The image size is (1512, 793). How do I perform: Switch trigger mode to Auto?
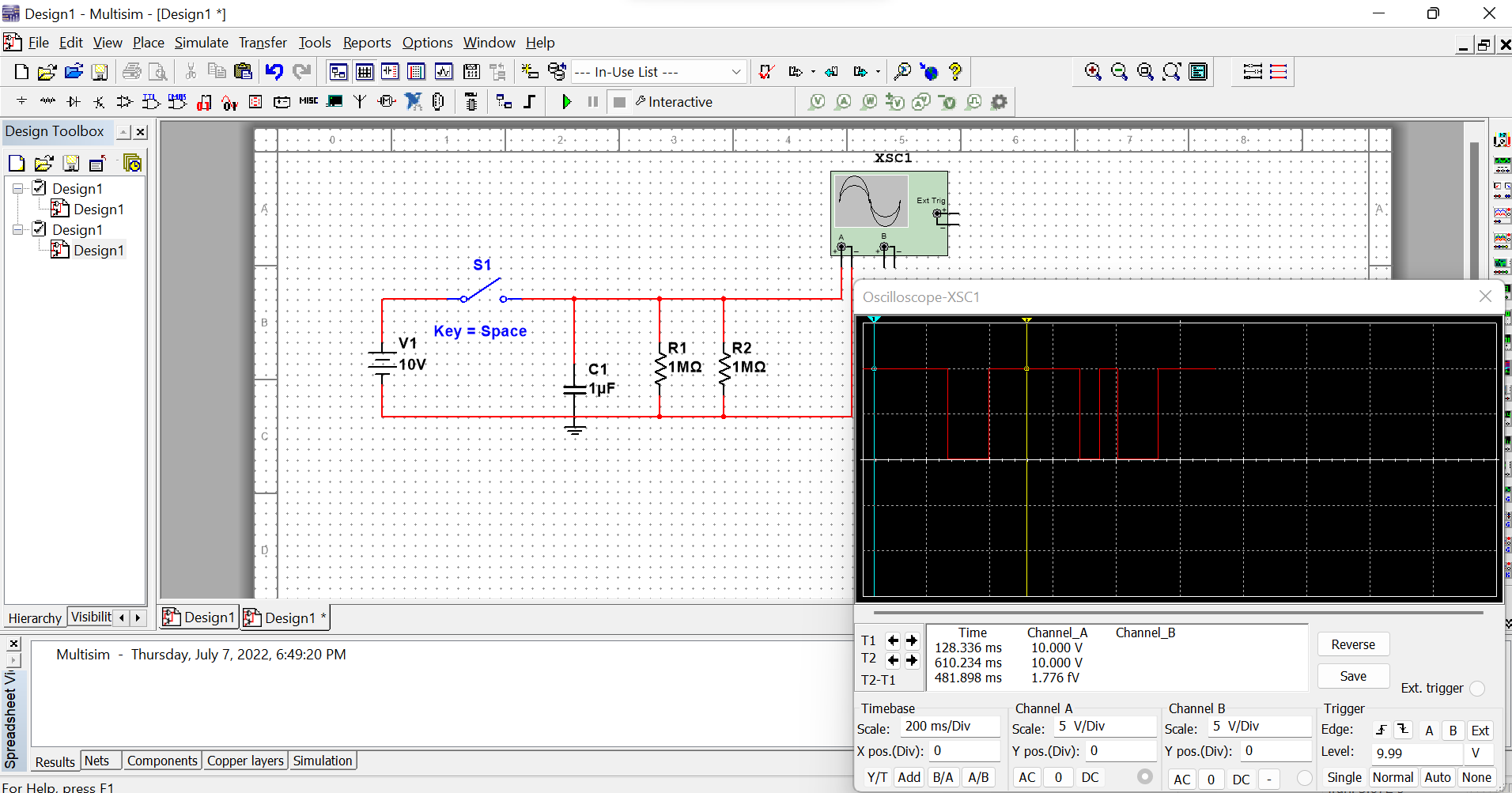click(x=1438, y=777)
